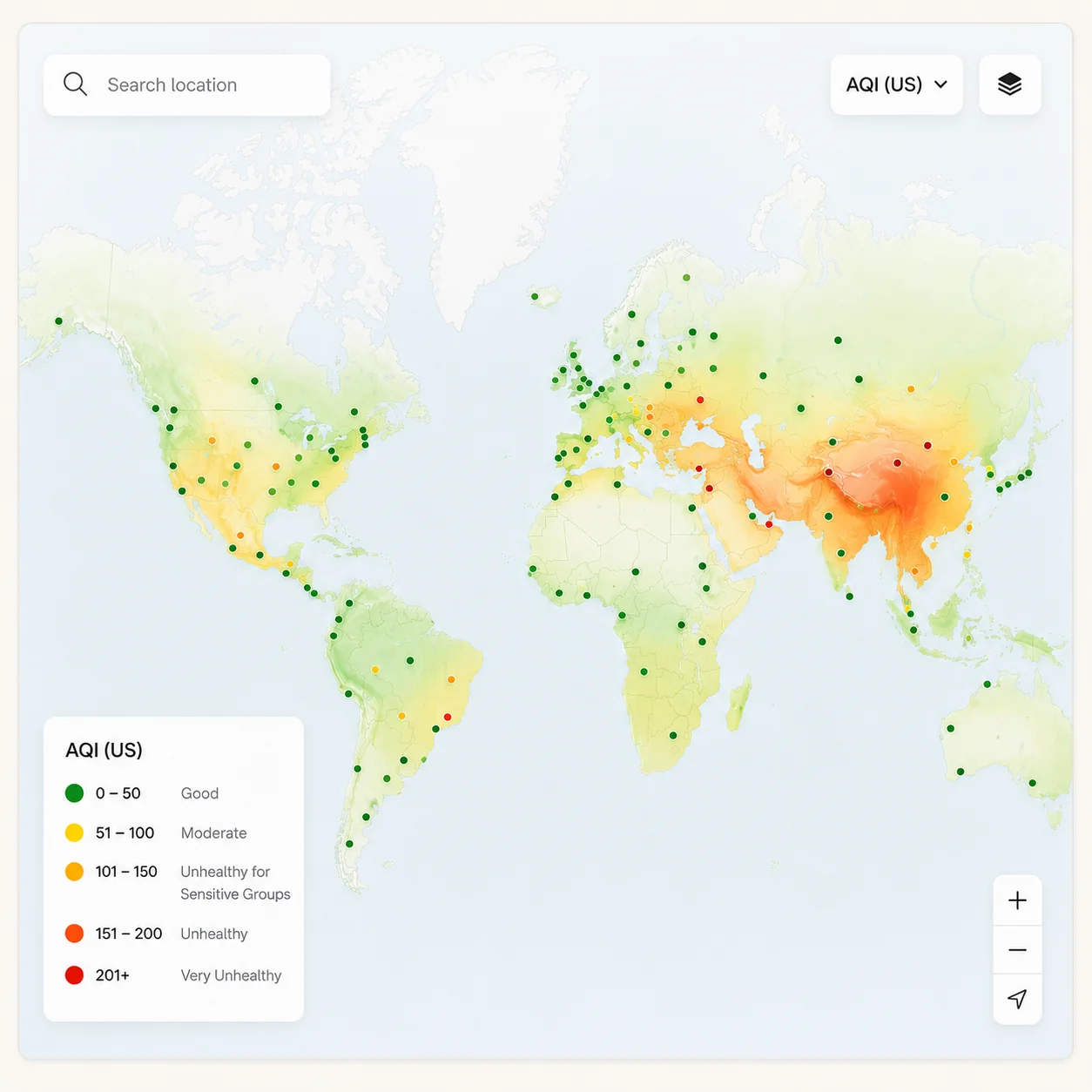Image resolution: width=1092 pixels, height=1092 pixels.
Task: Open the map layers button
Action: coord(1010,84)
